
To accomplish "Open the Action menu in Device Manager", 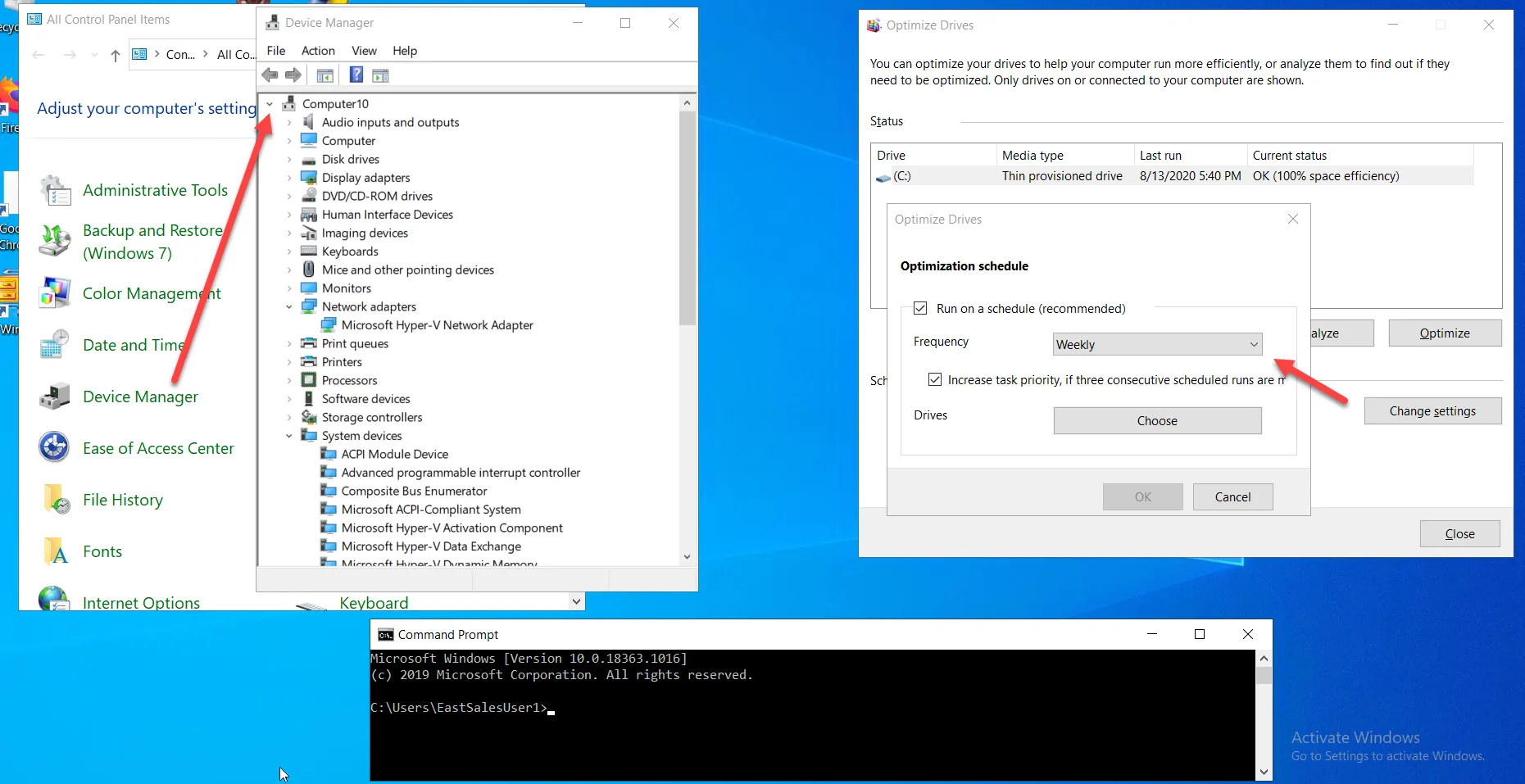I will 318,51.
